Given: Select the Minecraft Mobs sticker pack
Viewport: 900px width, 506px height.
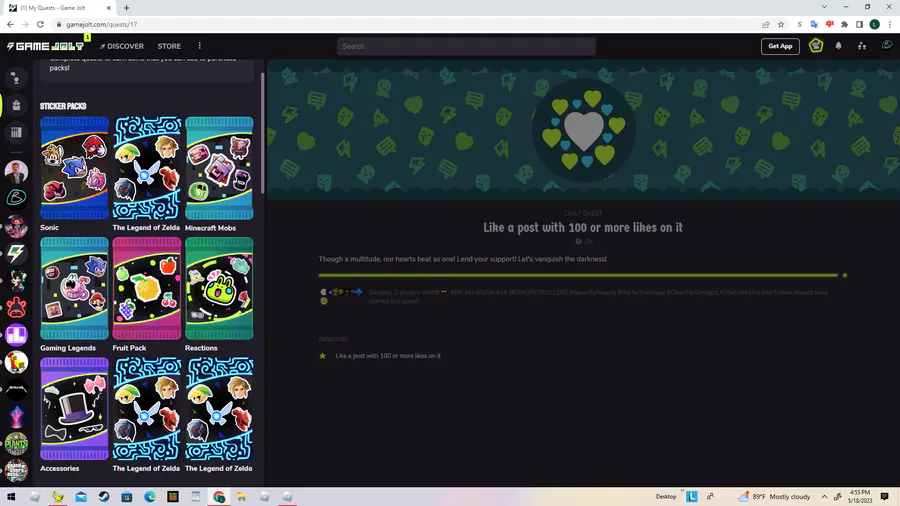Looking at the screenshot, I should (219, 168).
